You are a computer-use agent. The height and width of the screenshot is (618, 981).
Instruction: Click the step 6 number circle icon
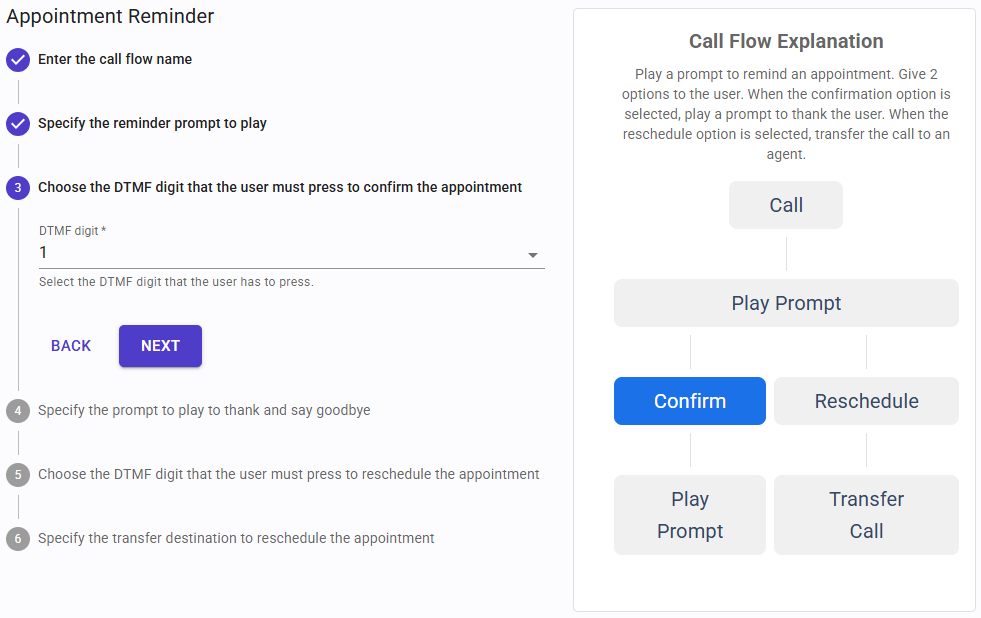[18, 539]
